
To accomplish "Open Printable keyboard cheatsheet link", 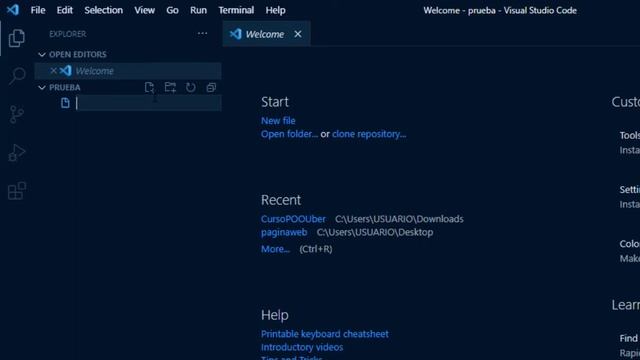I will pos(324,334).
